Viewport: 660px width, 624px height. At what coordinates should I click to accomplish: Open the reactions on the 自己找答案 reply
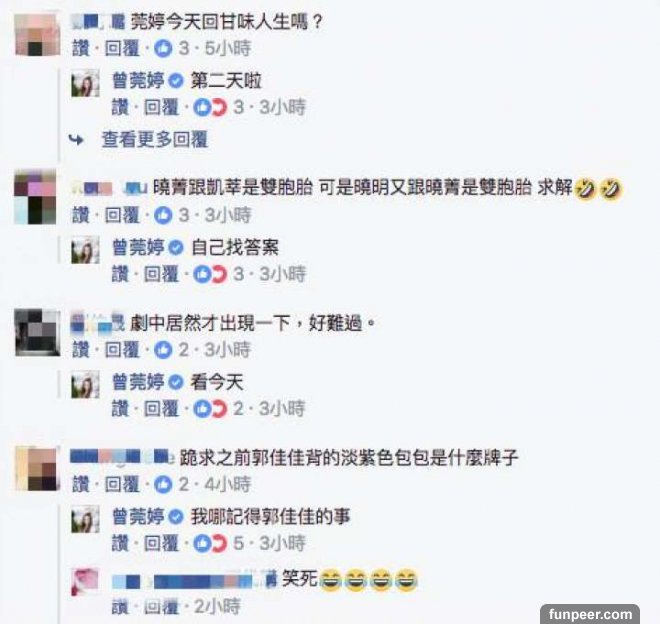[x=210, y=275]
